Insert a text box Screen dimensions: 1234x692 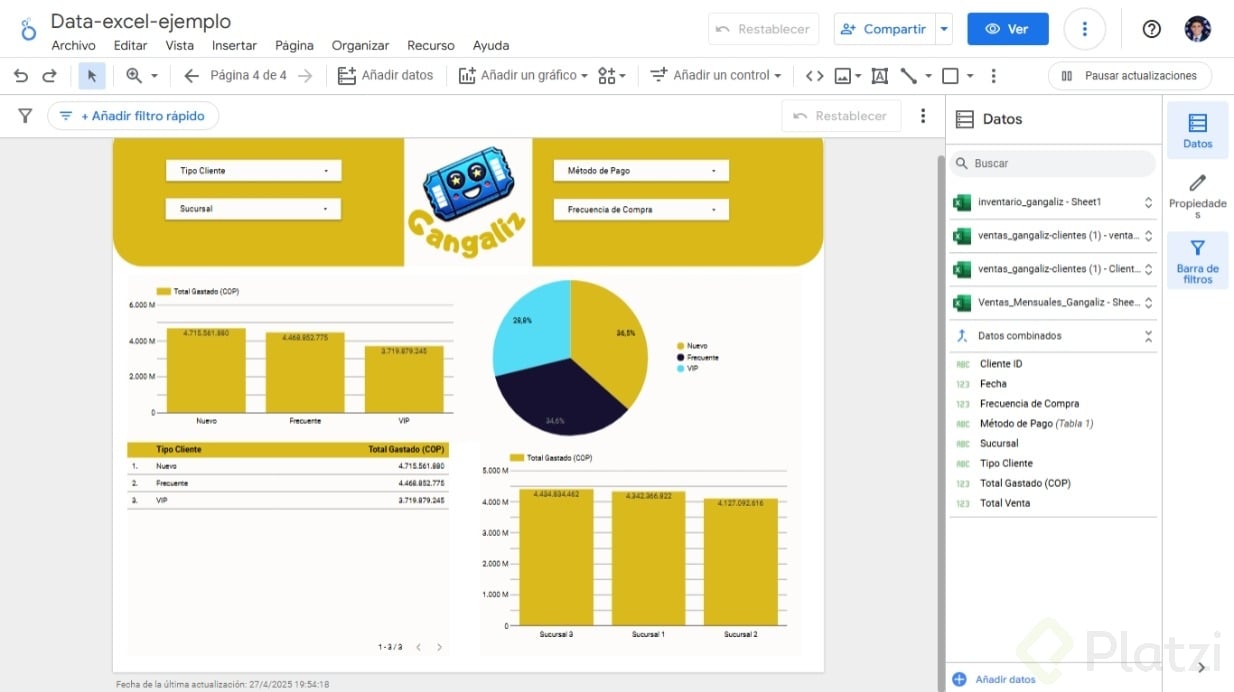880,76
